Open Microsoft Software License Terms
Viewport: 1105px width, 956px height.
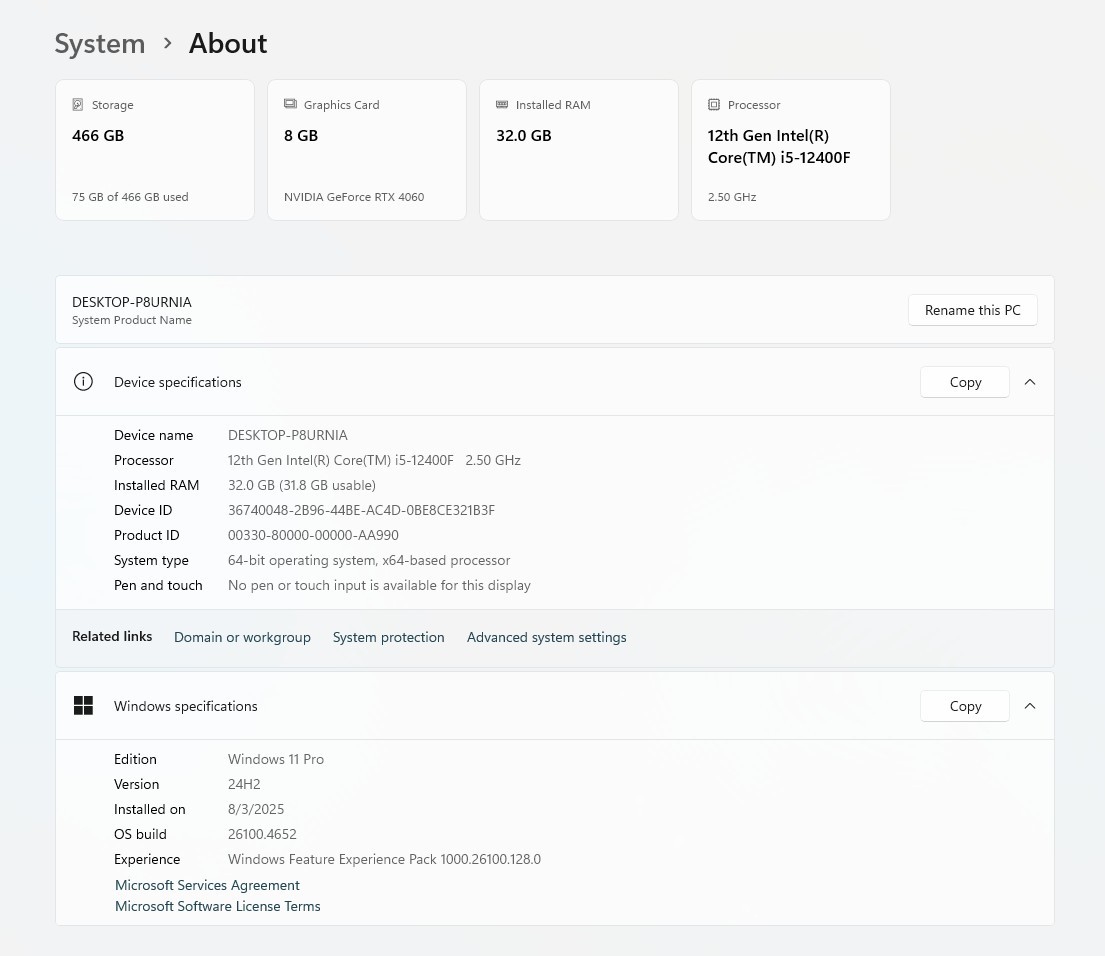[x=218, y=906]
